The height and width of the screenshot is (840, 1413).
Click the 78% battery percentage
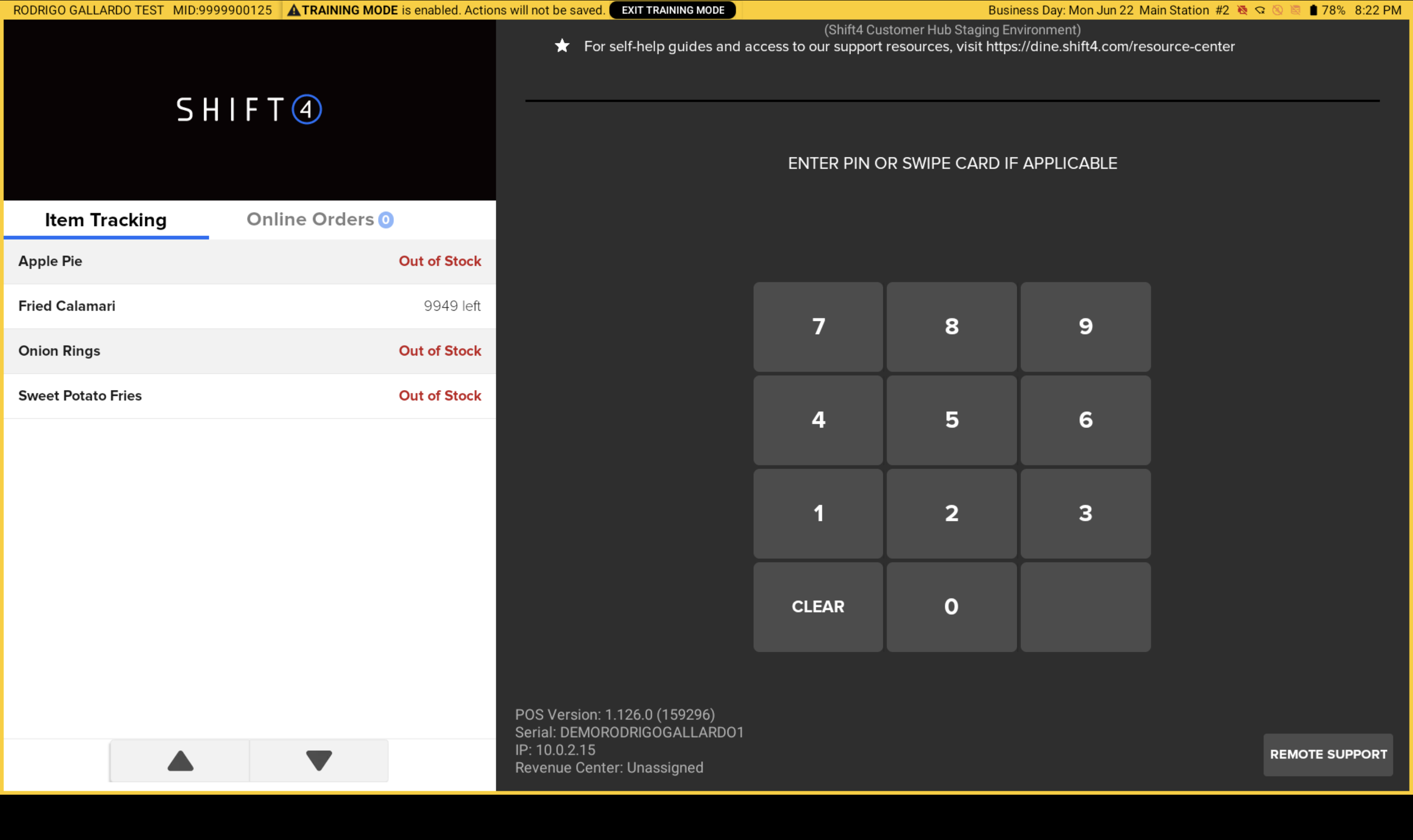click(1333, 10)
